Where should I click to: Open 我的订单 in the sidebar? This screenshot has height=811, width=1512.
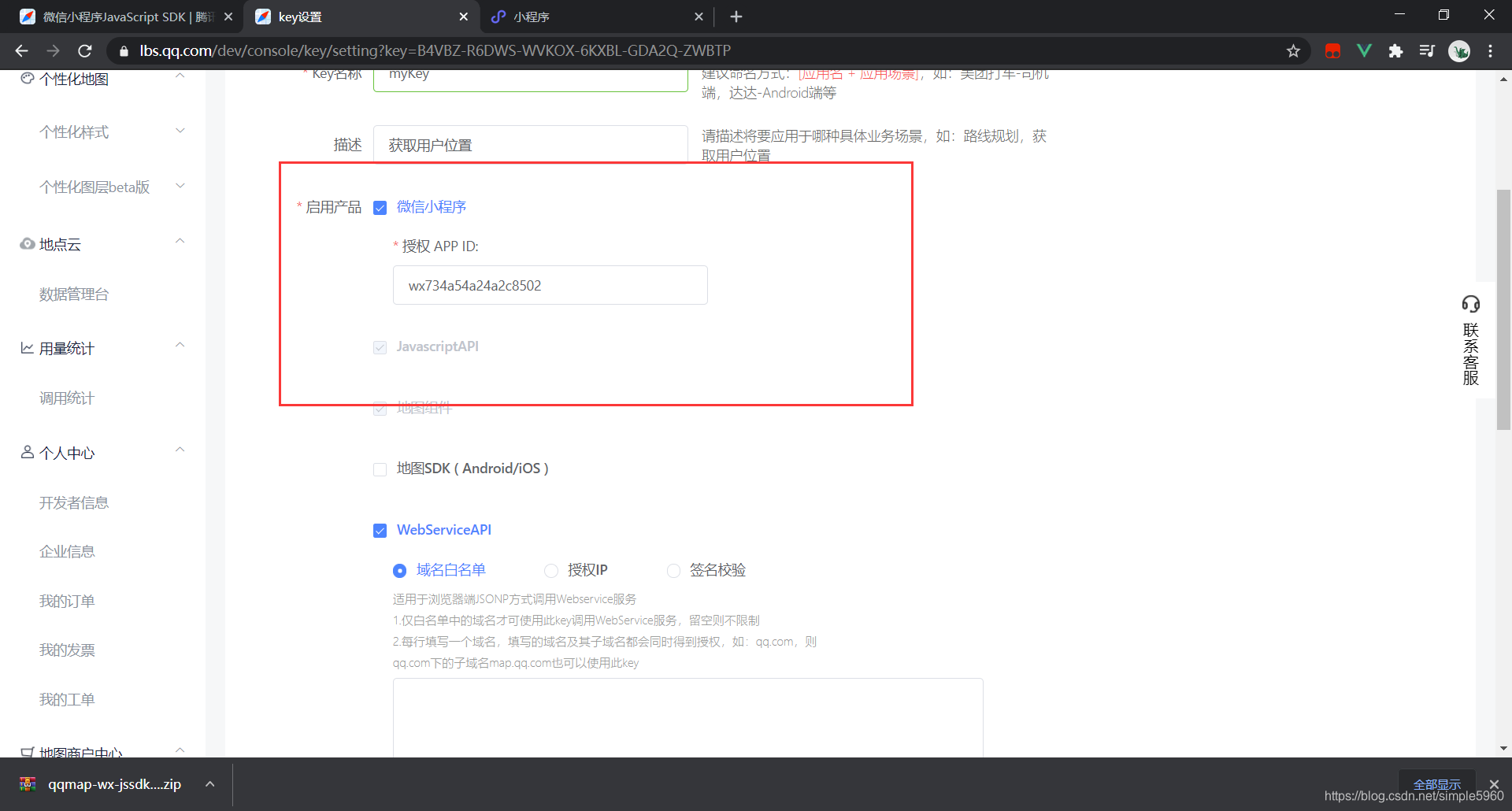click(67, 602)
